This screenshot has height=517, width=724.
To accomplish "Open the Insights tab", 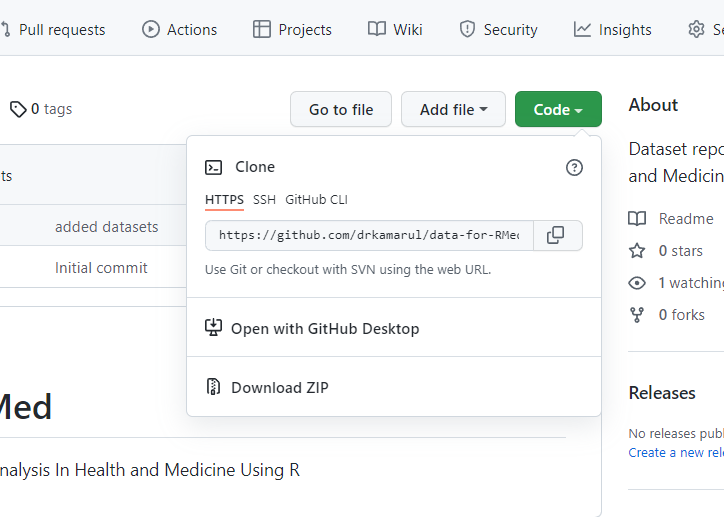I will coord(612,29).
